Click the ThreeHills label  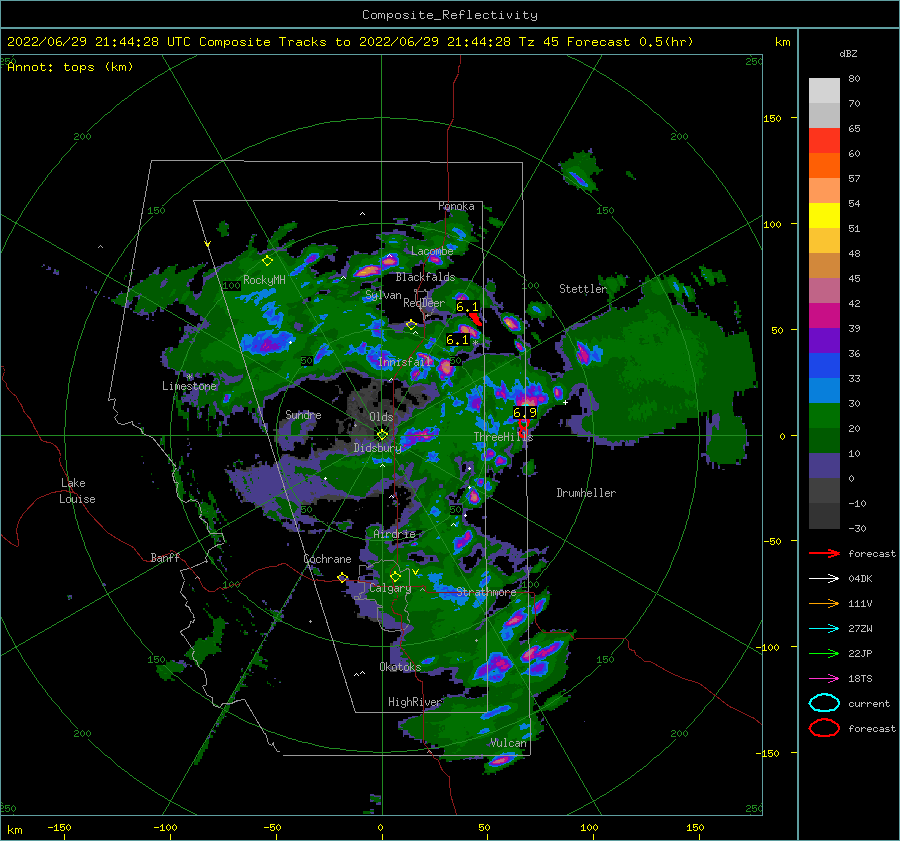503,437
